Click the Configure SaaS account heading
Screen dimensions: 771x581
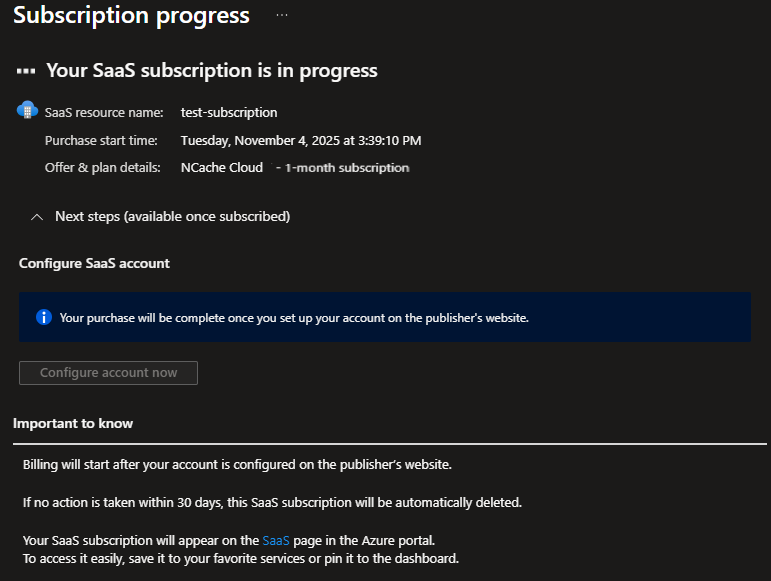94,263
